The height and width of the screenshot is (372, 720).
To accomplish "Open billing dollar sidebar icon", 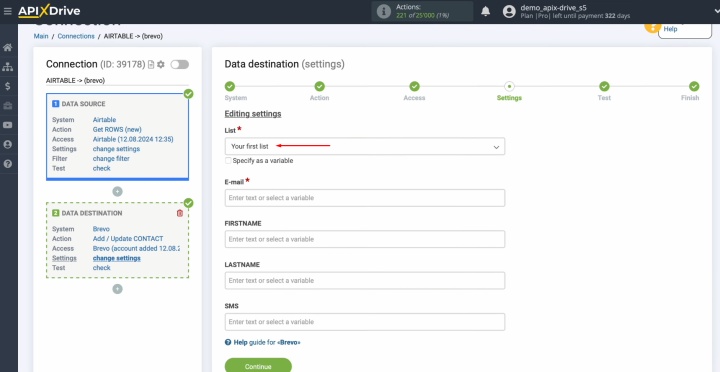I will pyautogui.click(x=7, y=86).
